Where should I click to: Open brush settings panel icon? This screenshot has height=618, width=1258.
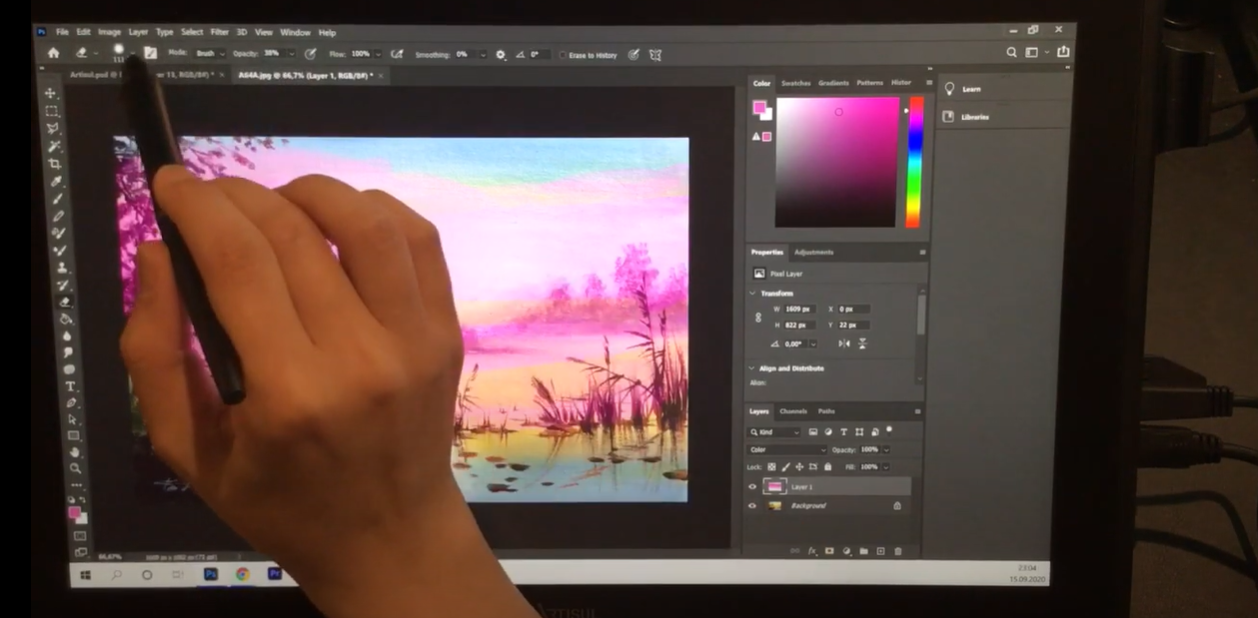(x=150, y=53)
